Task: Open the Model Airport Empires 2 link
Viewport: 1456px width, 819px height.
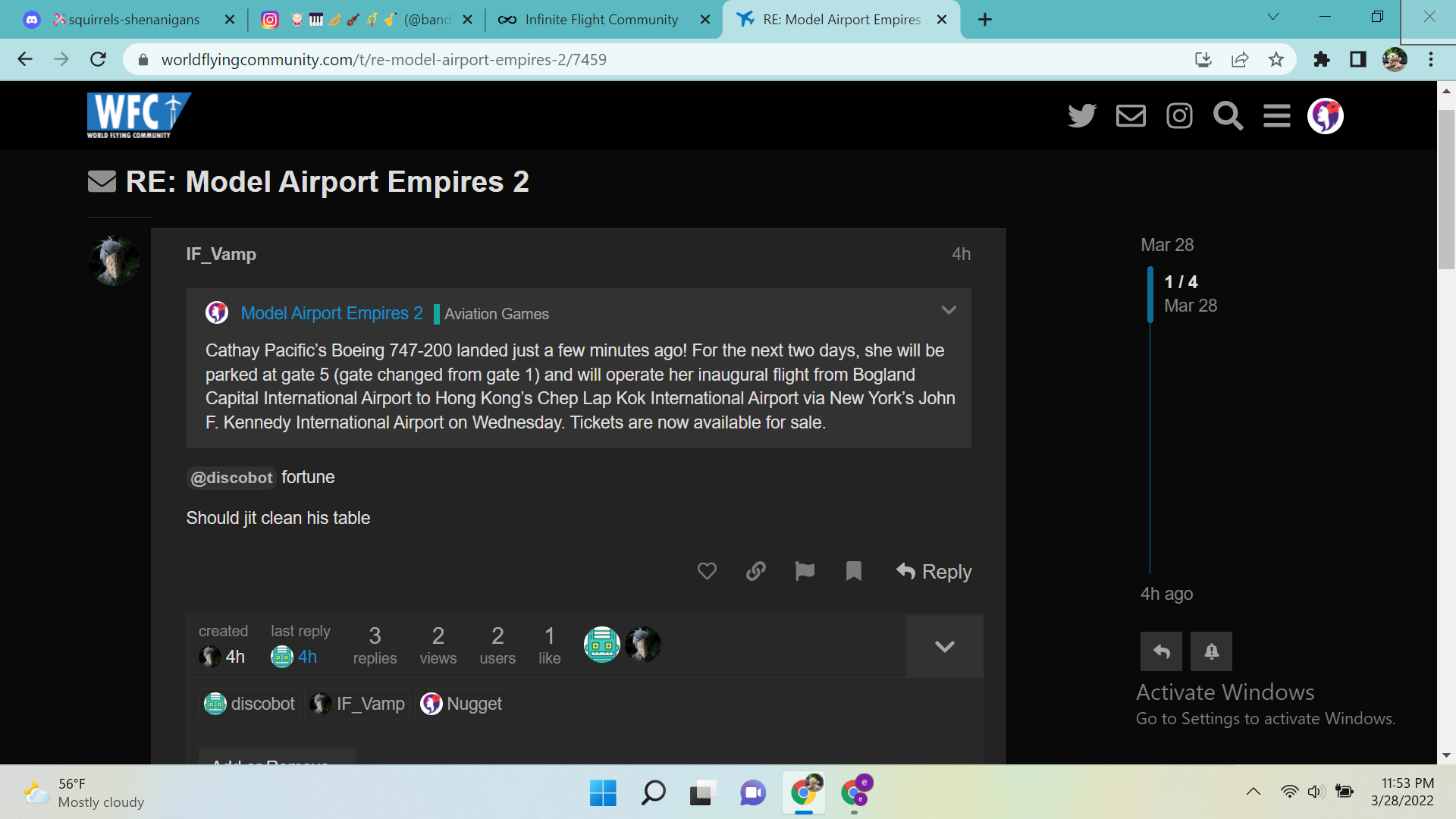Action: (x=331, y=313)
